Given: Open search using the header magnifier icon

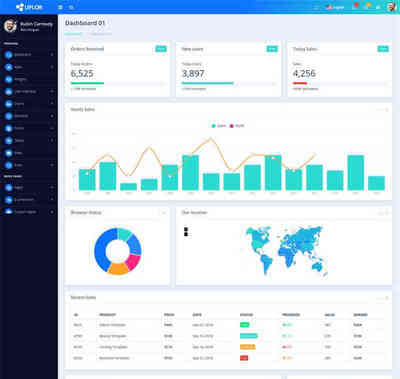Looking at the screenshot, I should (x=71, y=7).
